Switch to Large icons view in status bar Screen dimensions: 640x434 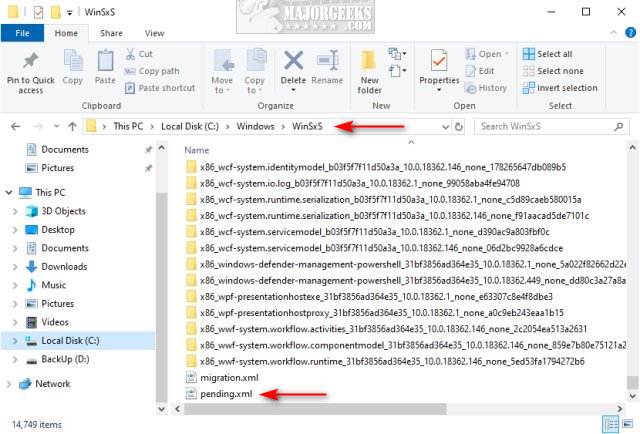pyautogui.click(x=627, y=425)
